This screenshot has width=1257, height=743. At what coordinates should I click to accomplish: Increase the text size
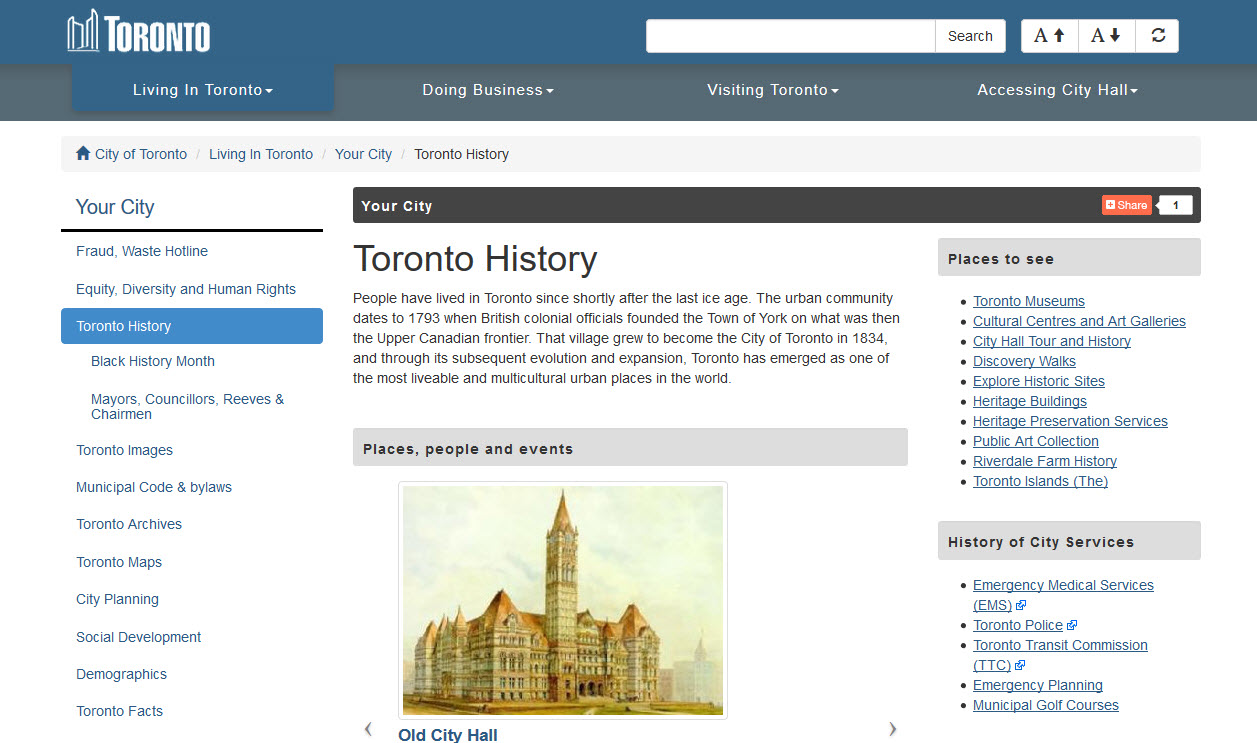pos(1049,36)
